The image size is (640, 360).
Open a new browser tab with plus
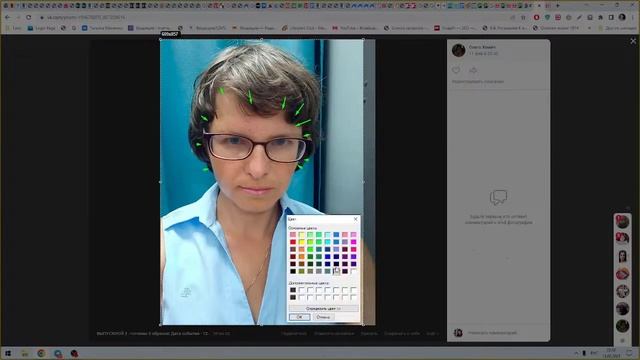[558, 6]
